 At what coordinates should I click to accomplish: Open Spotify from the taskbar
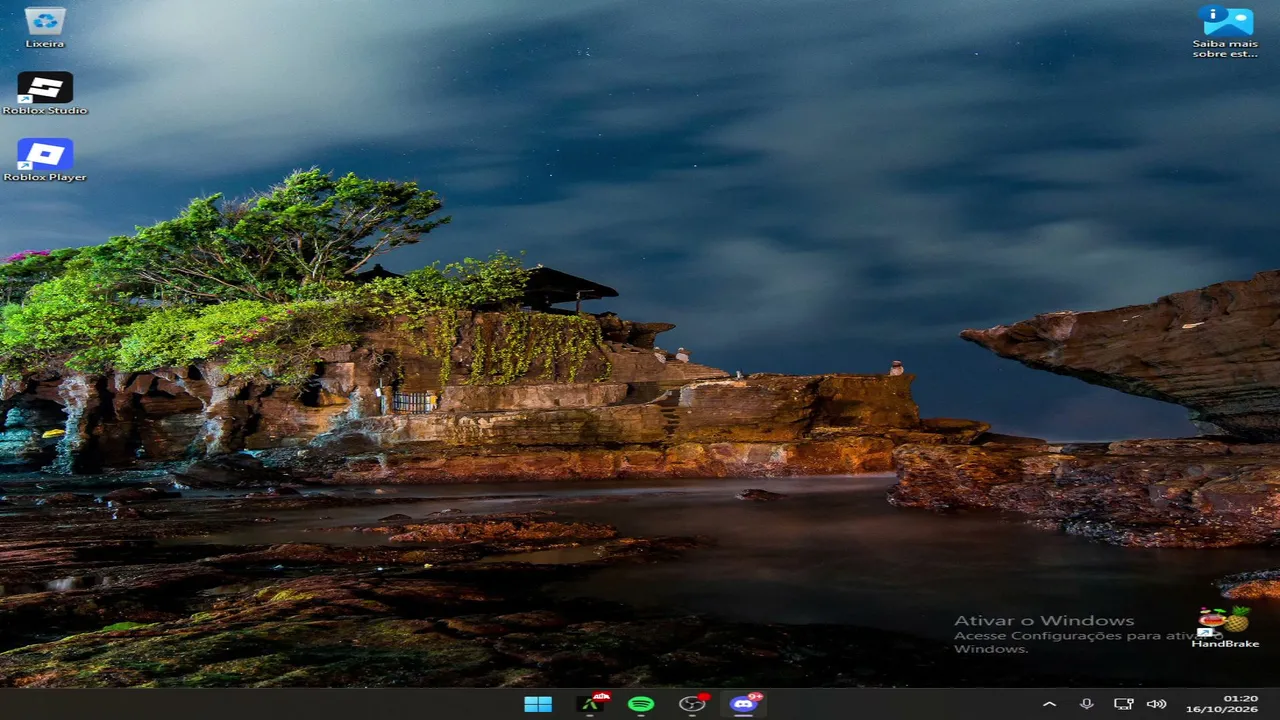[x=641, y=704]
